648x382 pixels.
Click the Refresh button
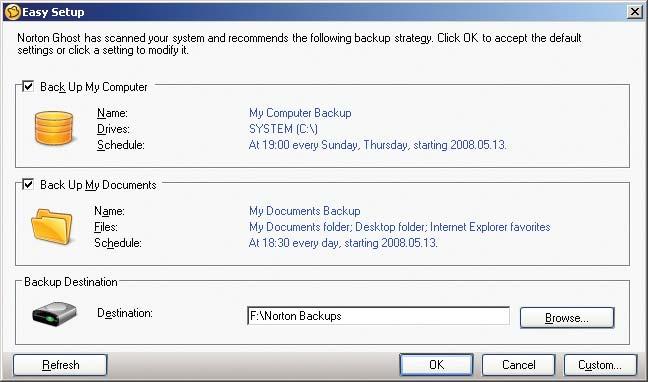pos(60,365)
